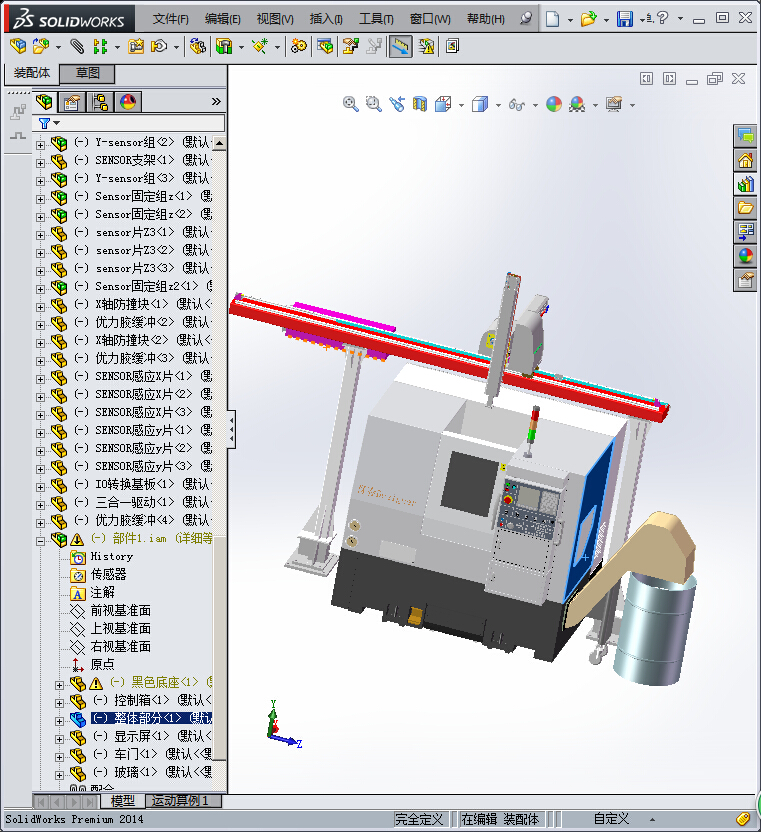Screen dimensions: 761x832
Task: Click the status bar tag icon
Action: click(x=743, y=819)
